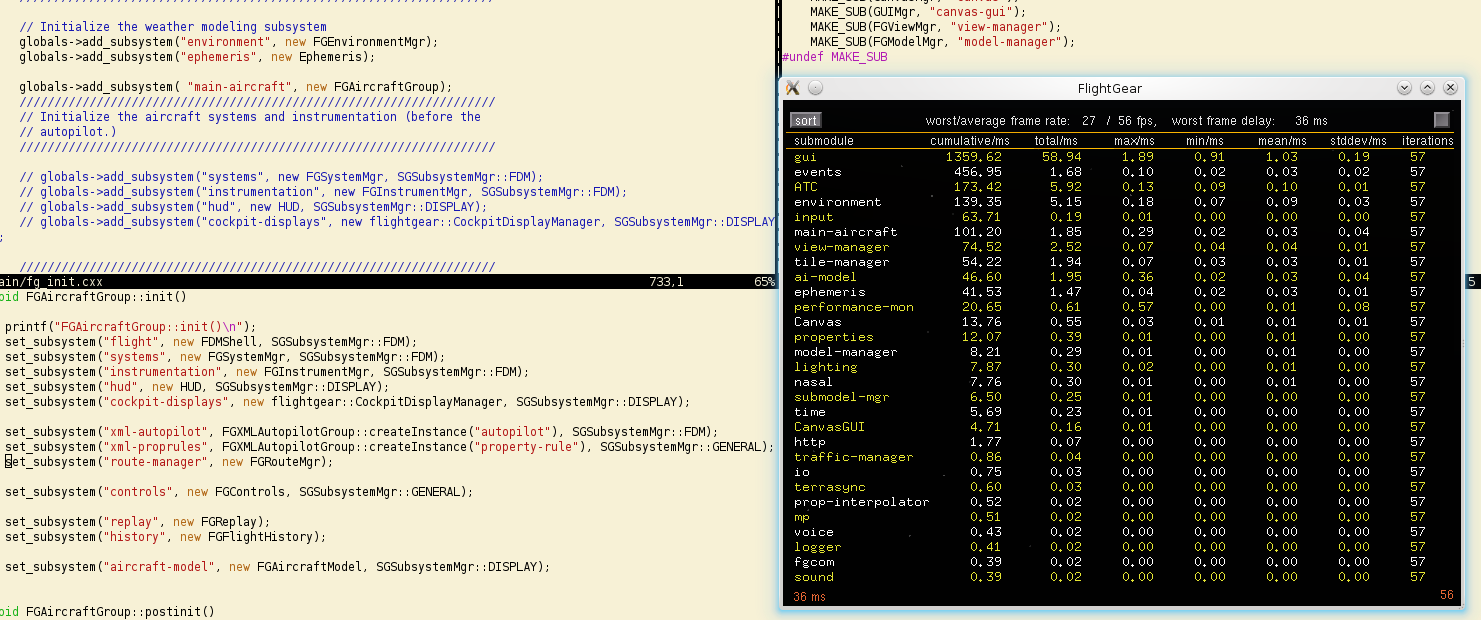
Task: Select the sound submodule name
Action: point(814,577)
